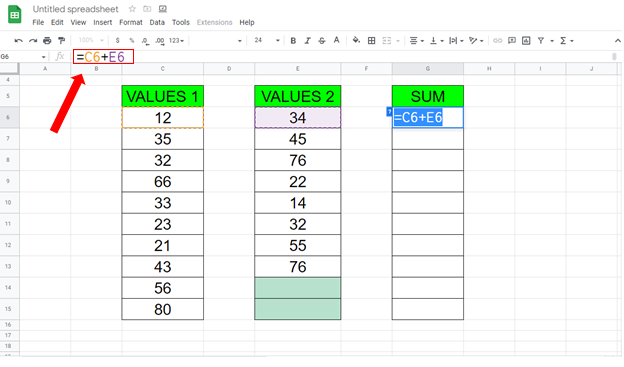Open the Data menu
Screen dimensions: 624x367
click(157, 22)
